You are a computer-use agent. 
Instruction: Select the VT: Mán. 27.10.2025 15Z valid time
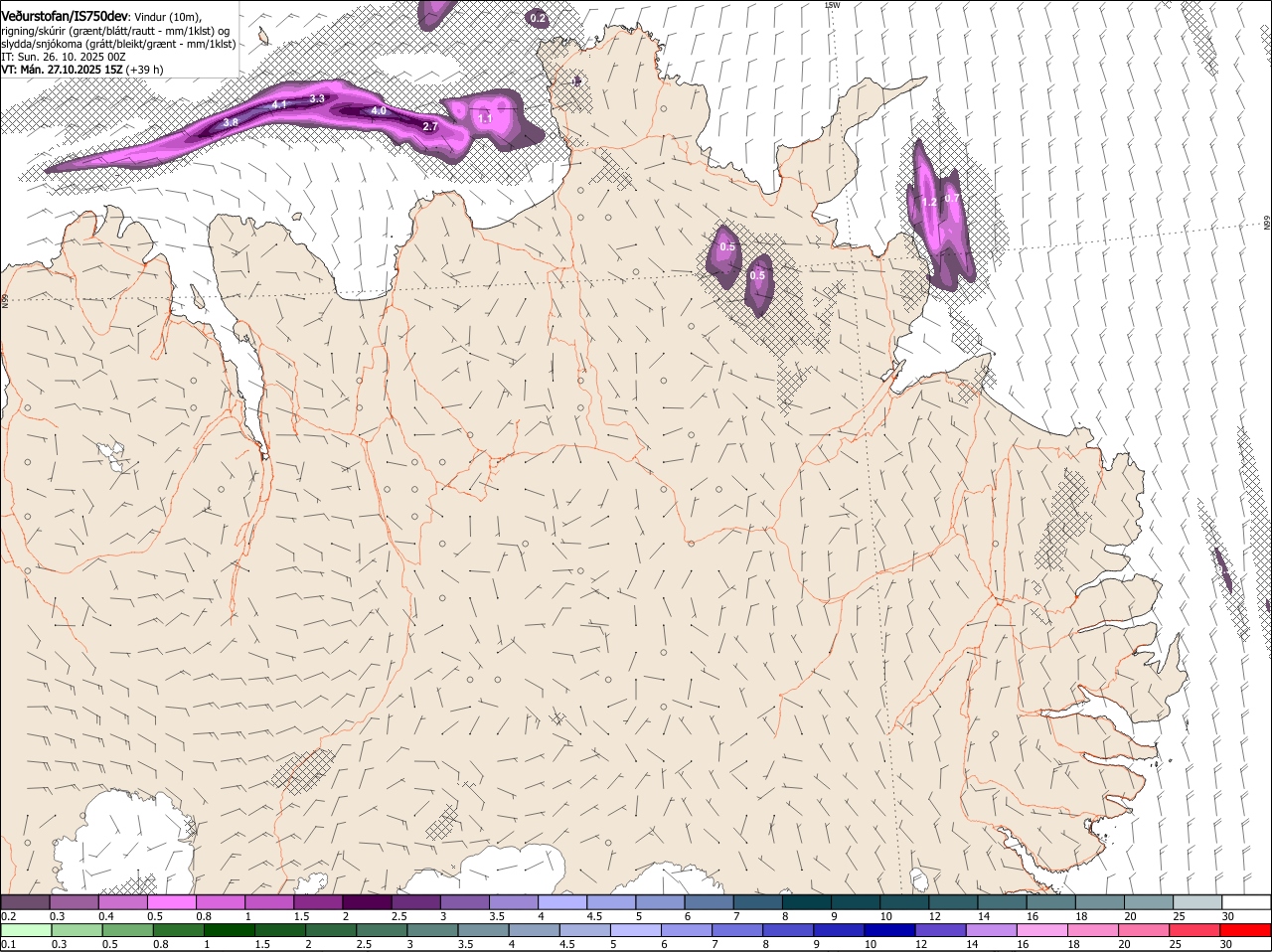(82, 70)
